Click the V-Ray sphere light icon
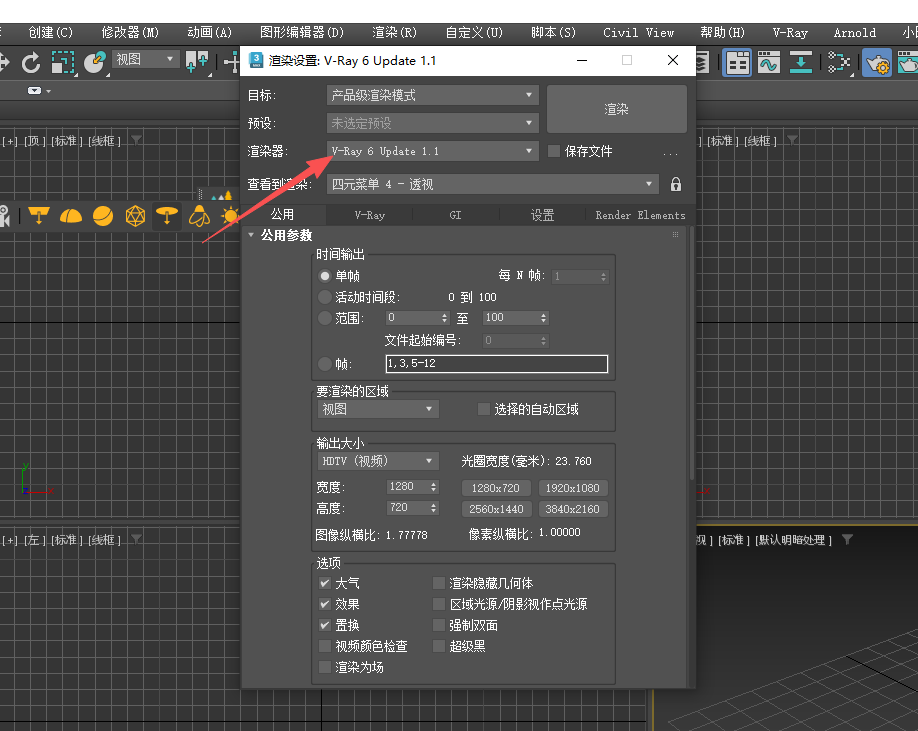 click(x=103, y=216)
